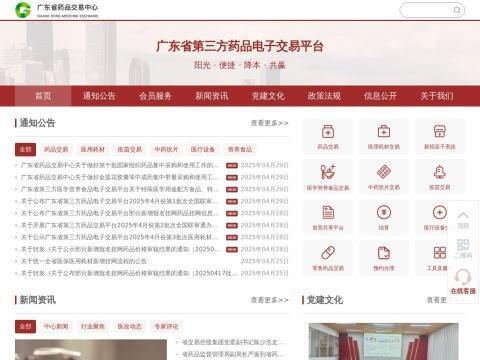Show the 二维码 QR code icon
The width and height of the screenshot is (480, 360).
(463, 245)
